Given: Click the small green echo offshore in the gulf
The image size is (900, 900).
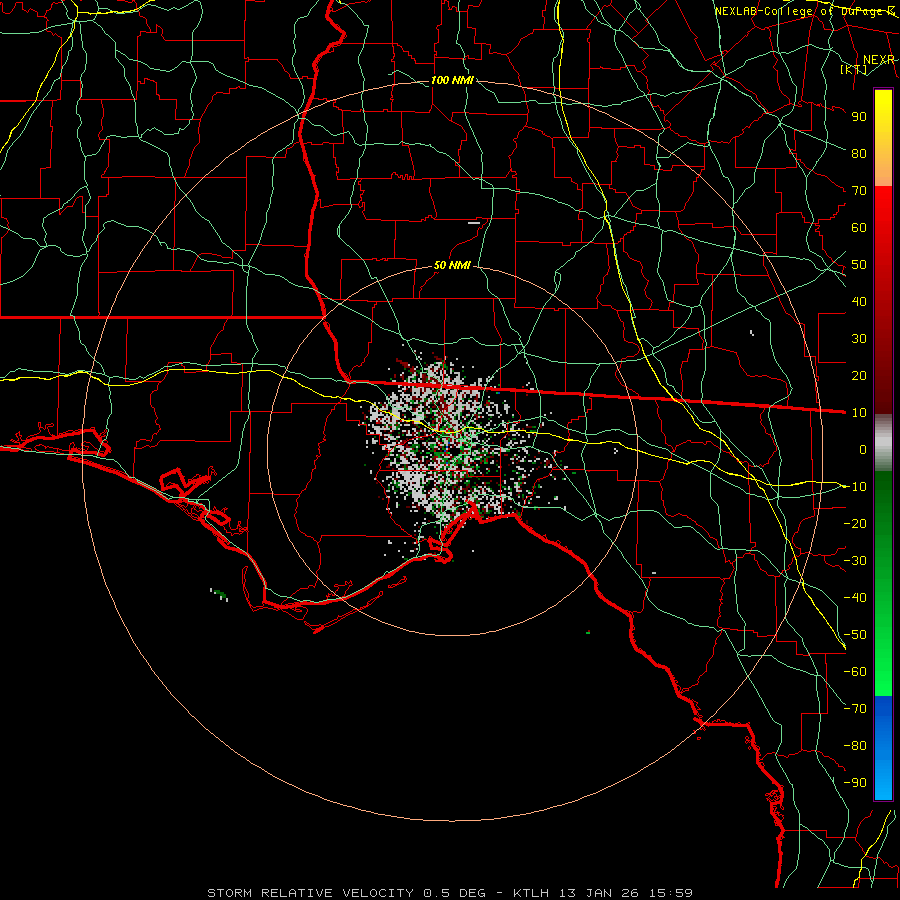Looking at the screenshot, I should (x=219, y=595).
